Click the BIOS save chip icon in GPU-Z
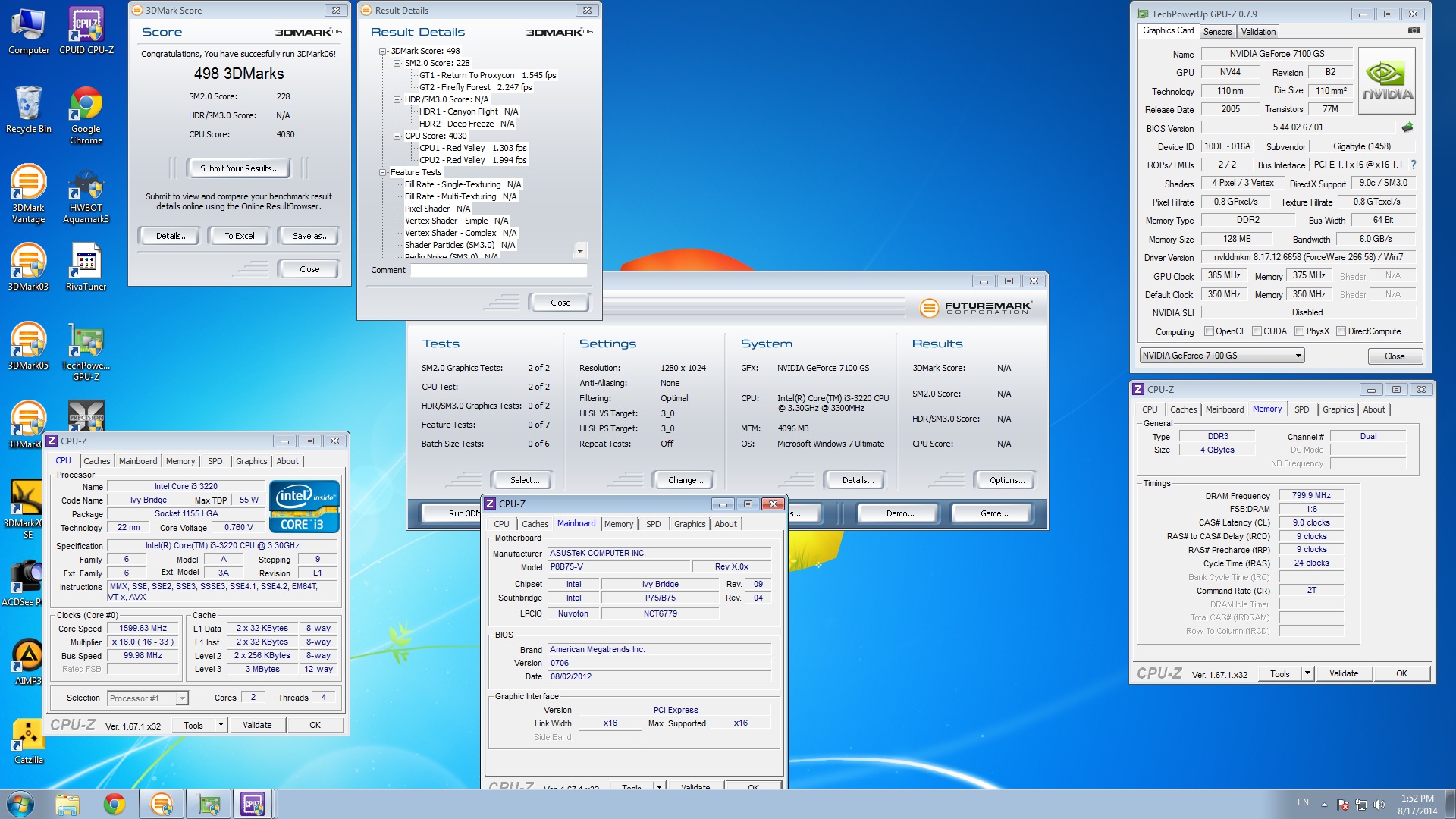The height and width of the screenshot is (819, 1456). 1407,127
